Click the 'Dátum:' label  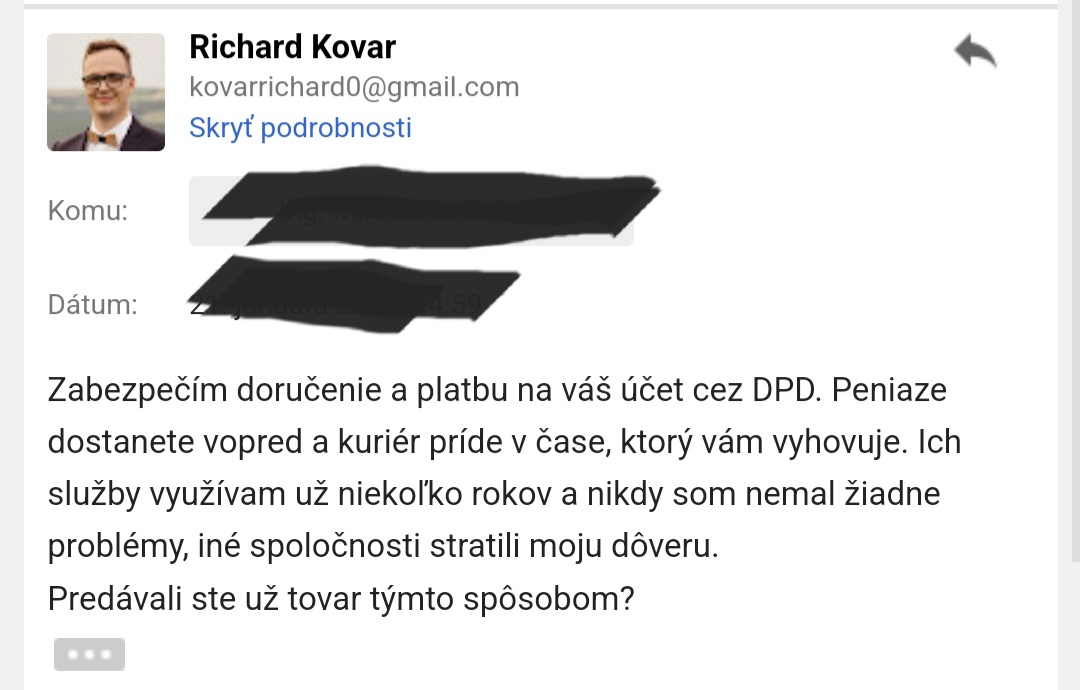point(93,305)
